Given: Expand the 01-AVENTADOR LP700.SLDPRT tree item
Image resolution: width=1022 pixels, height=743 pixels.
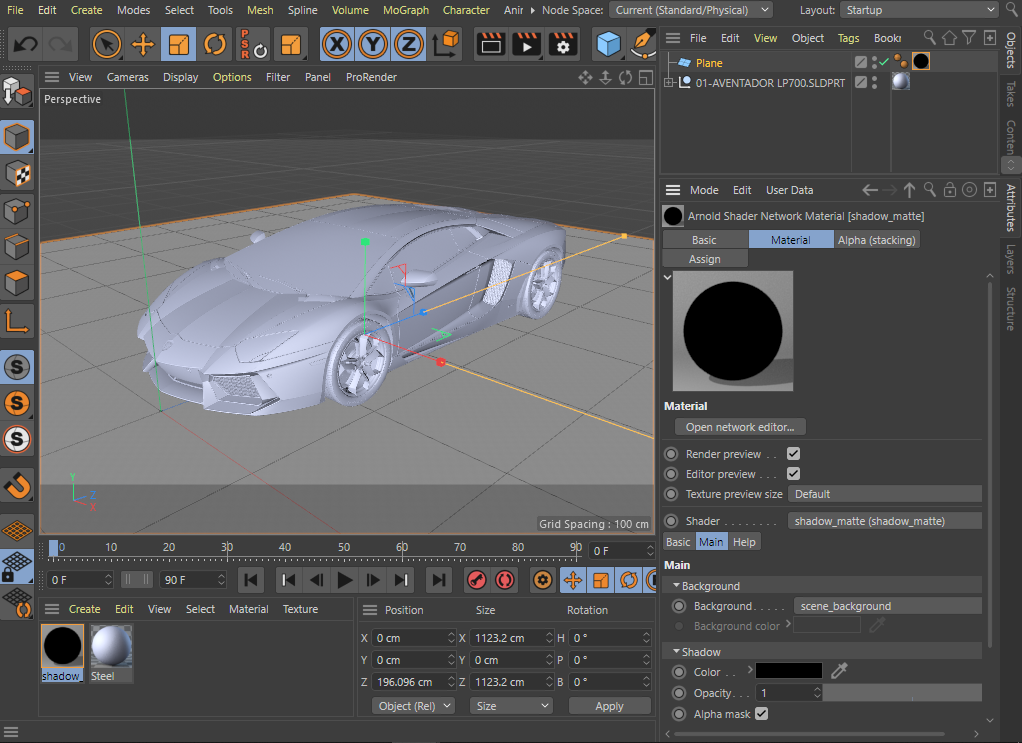Looking at the screenshot, I should [669, 83].
